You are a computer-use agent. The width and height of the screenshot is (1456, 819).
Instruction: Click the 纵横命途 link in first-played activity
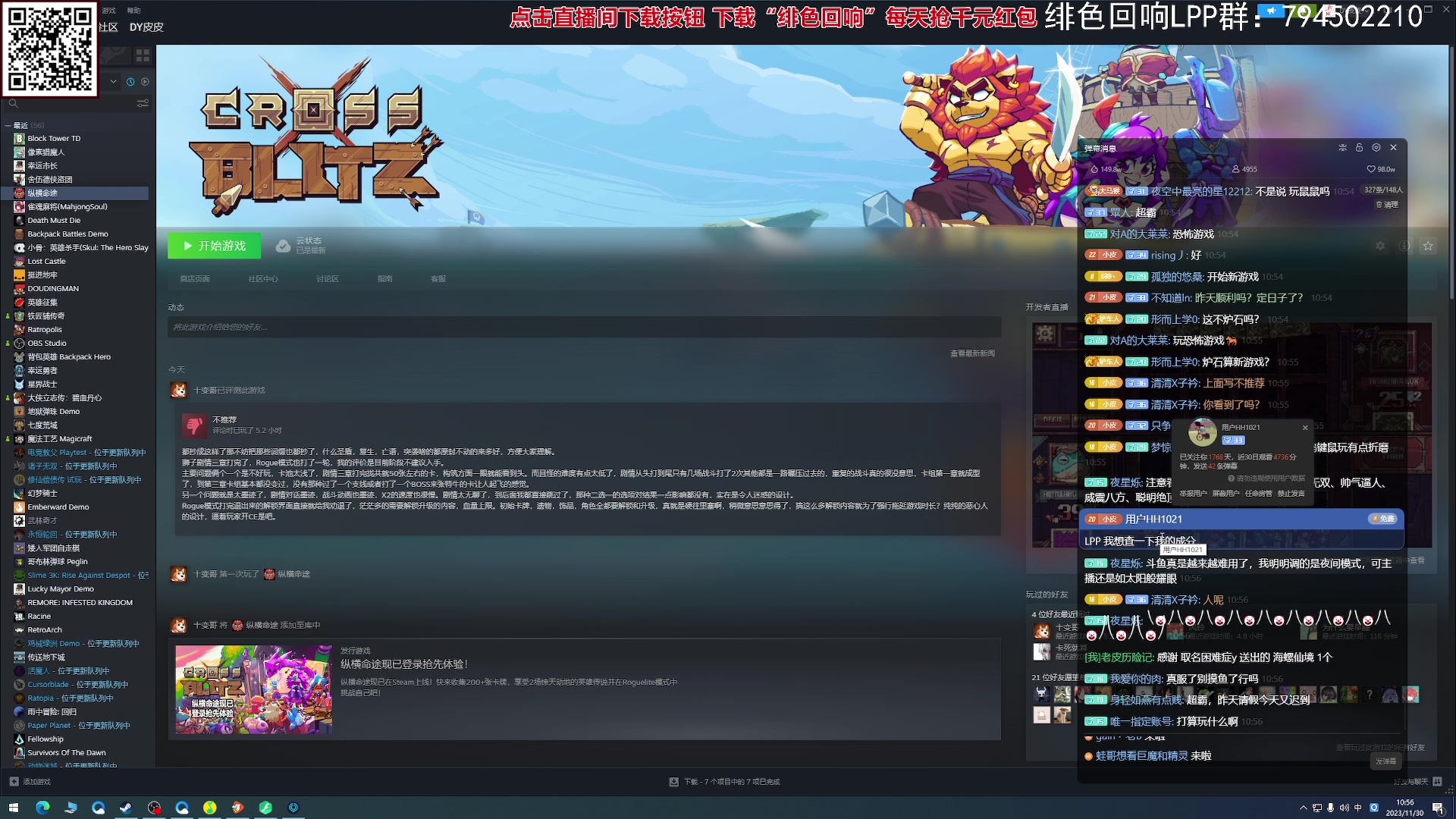pos(293,574)
